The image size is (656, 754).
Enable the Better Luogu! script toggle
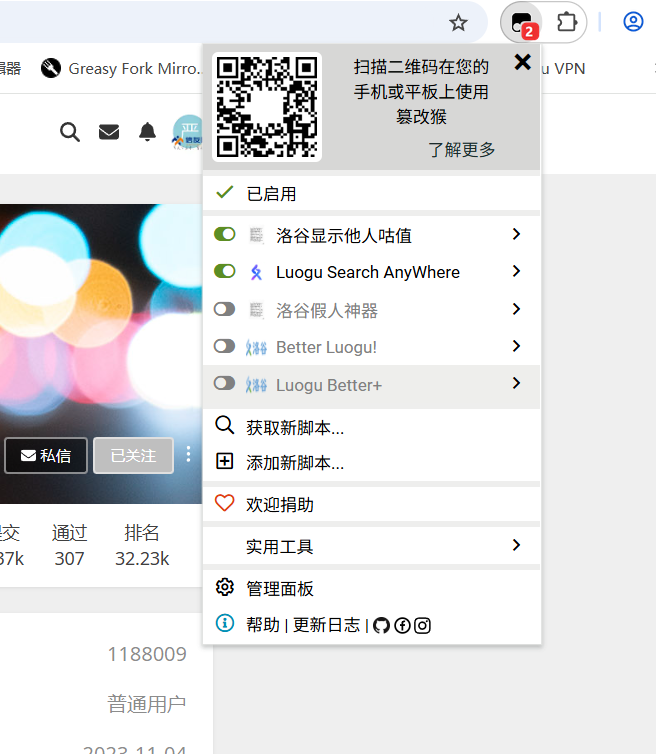pyautogui.click(x=225, y=346)
